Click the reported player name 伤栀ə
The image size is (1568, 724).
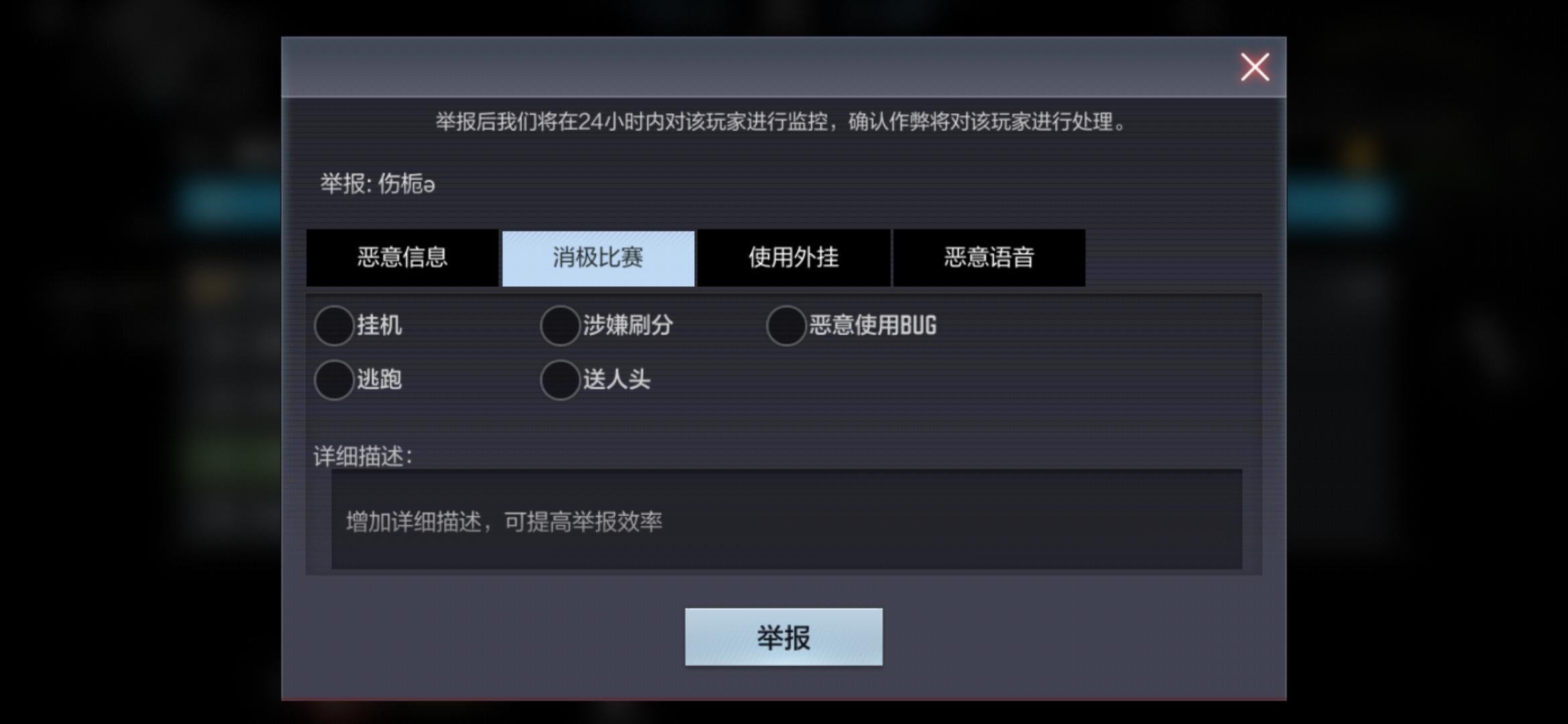coord(407,184)
